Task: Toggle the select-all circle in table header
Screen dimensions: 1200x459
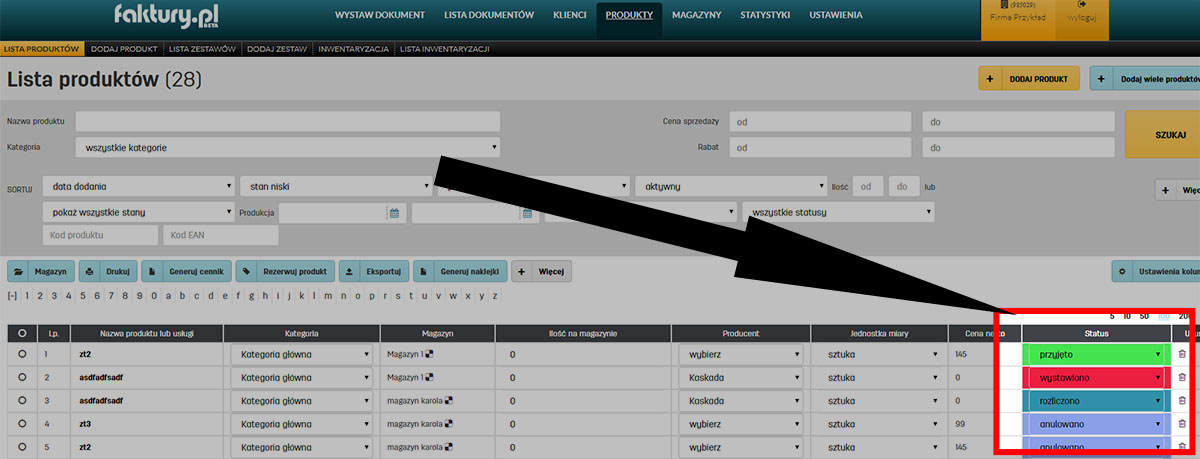Action: [x=22, y=333]
